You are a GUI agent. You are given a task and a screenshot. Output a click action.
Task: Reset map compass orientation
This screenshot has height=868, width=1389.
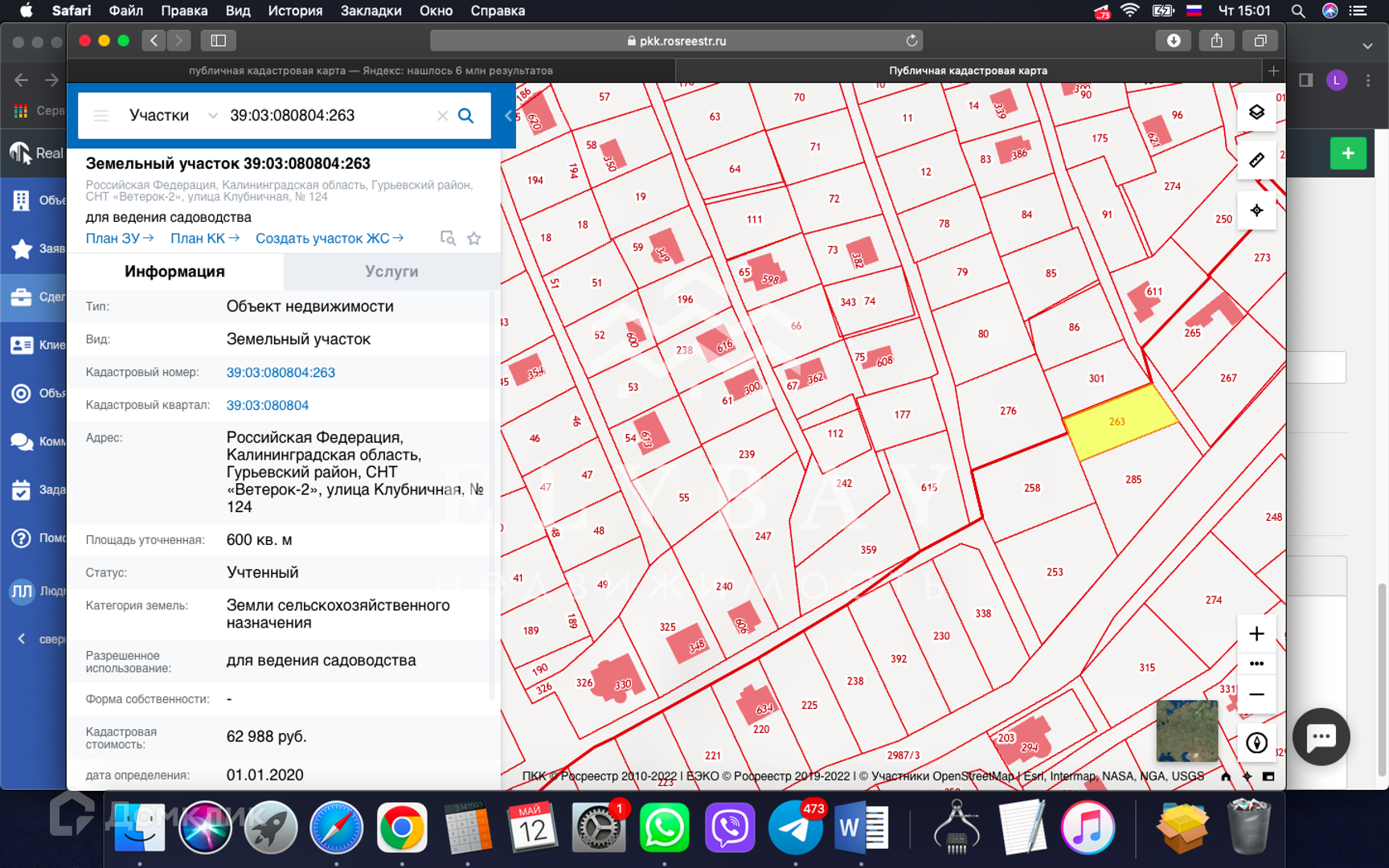(x=1256, y=743)
